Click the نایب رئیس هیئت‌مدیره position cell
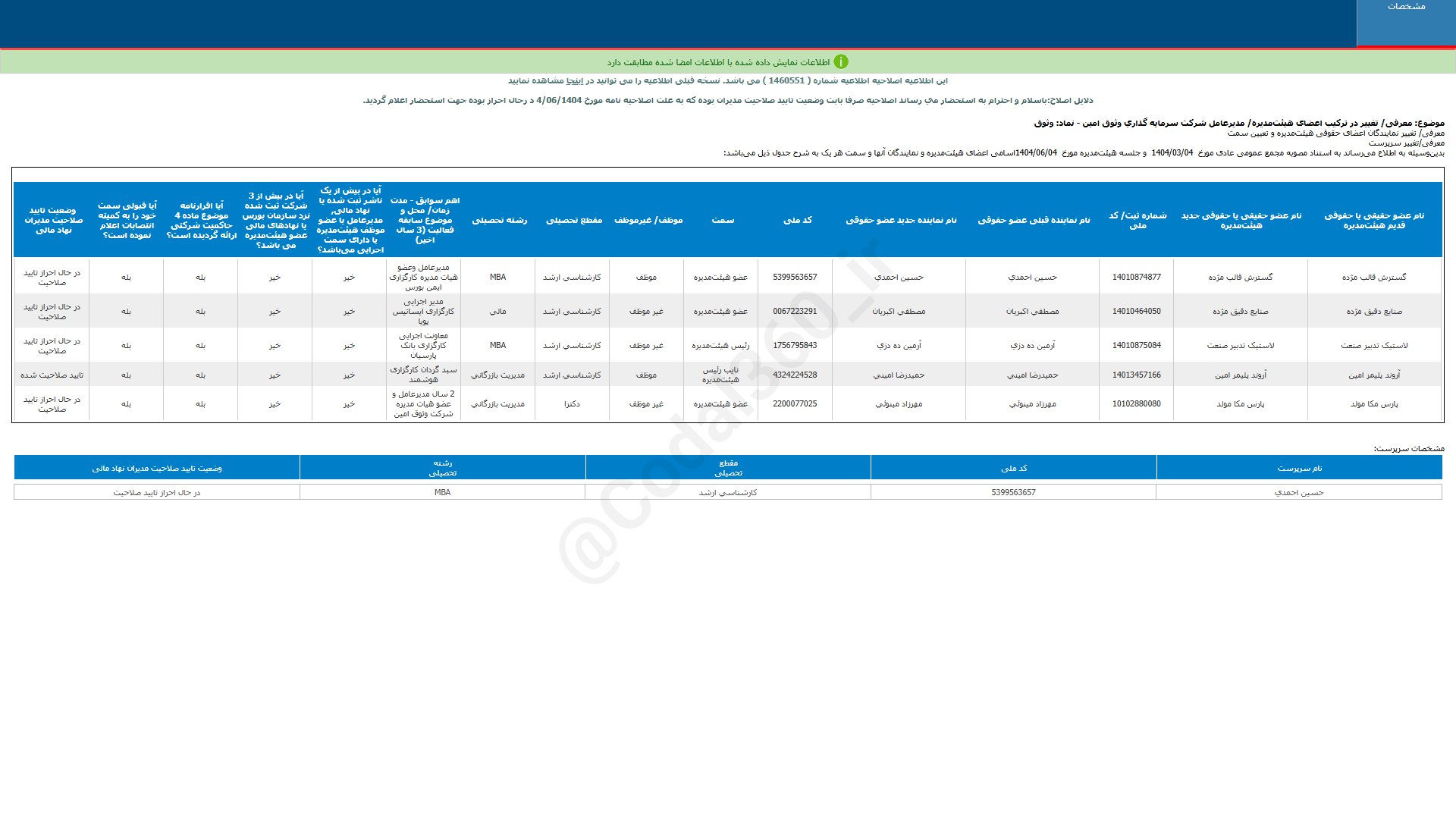 point(720,375)
